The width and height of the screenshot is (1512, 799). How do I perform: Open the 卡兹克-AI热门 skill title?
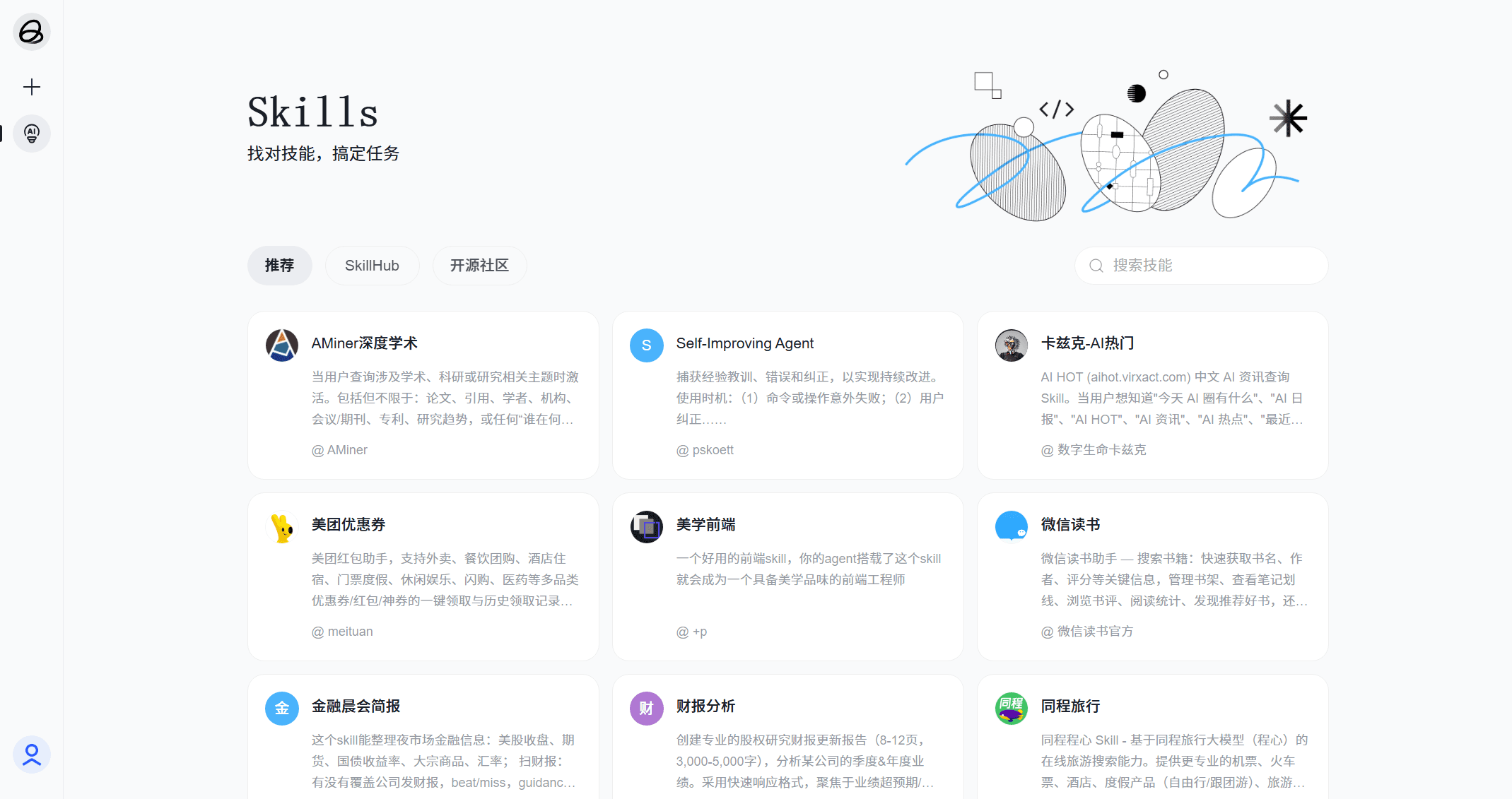click(1088, 343)
